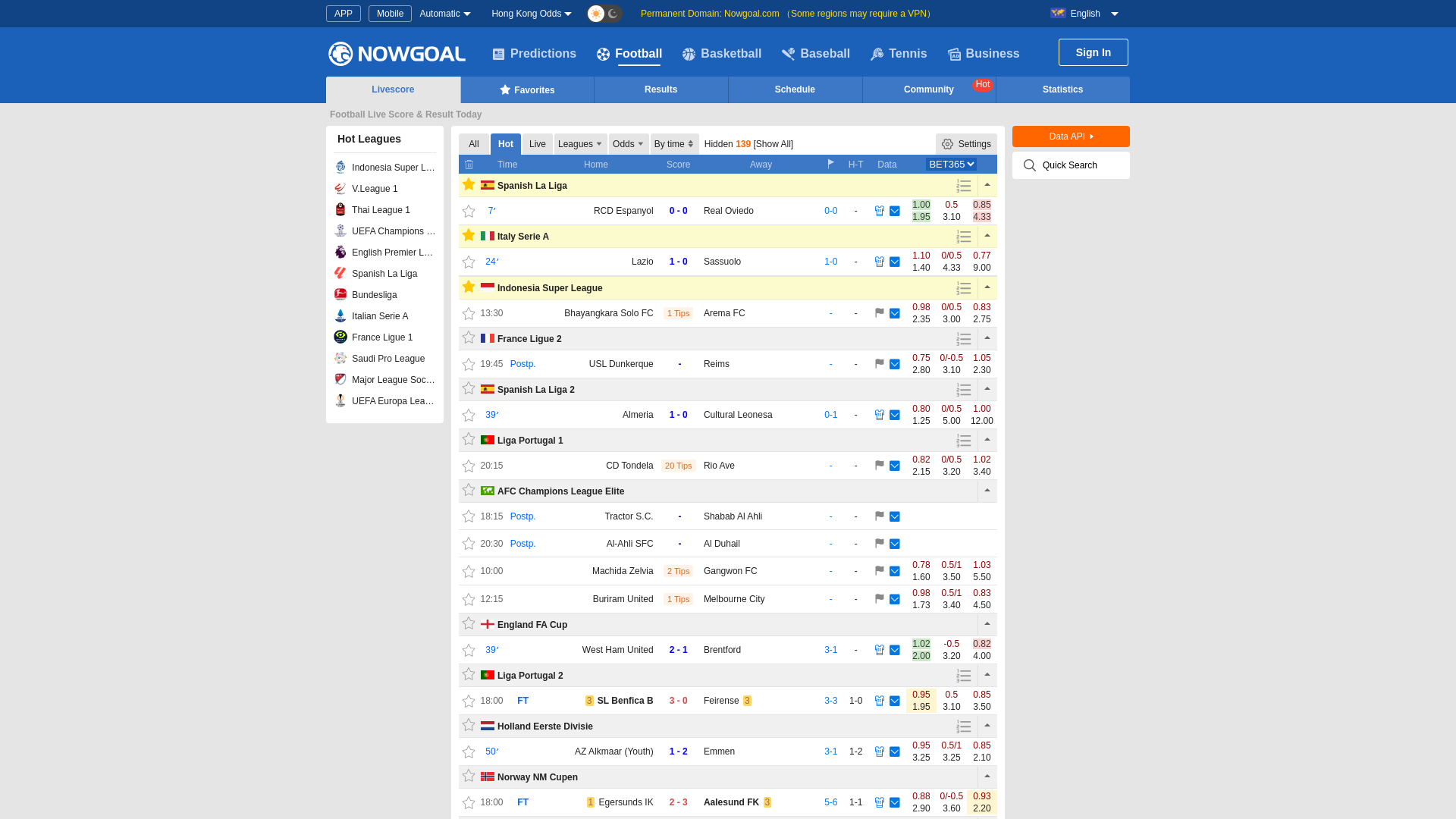Open the Leagues filter dropdown
The height and width of the screenshot is (819, 1456).
[580, 144]
